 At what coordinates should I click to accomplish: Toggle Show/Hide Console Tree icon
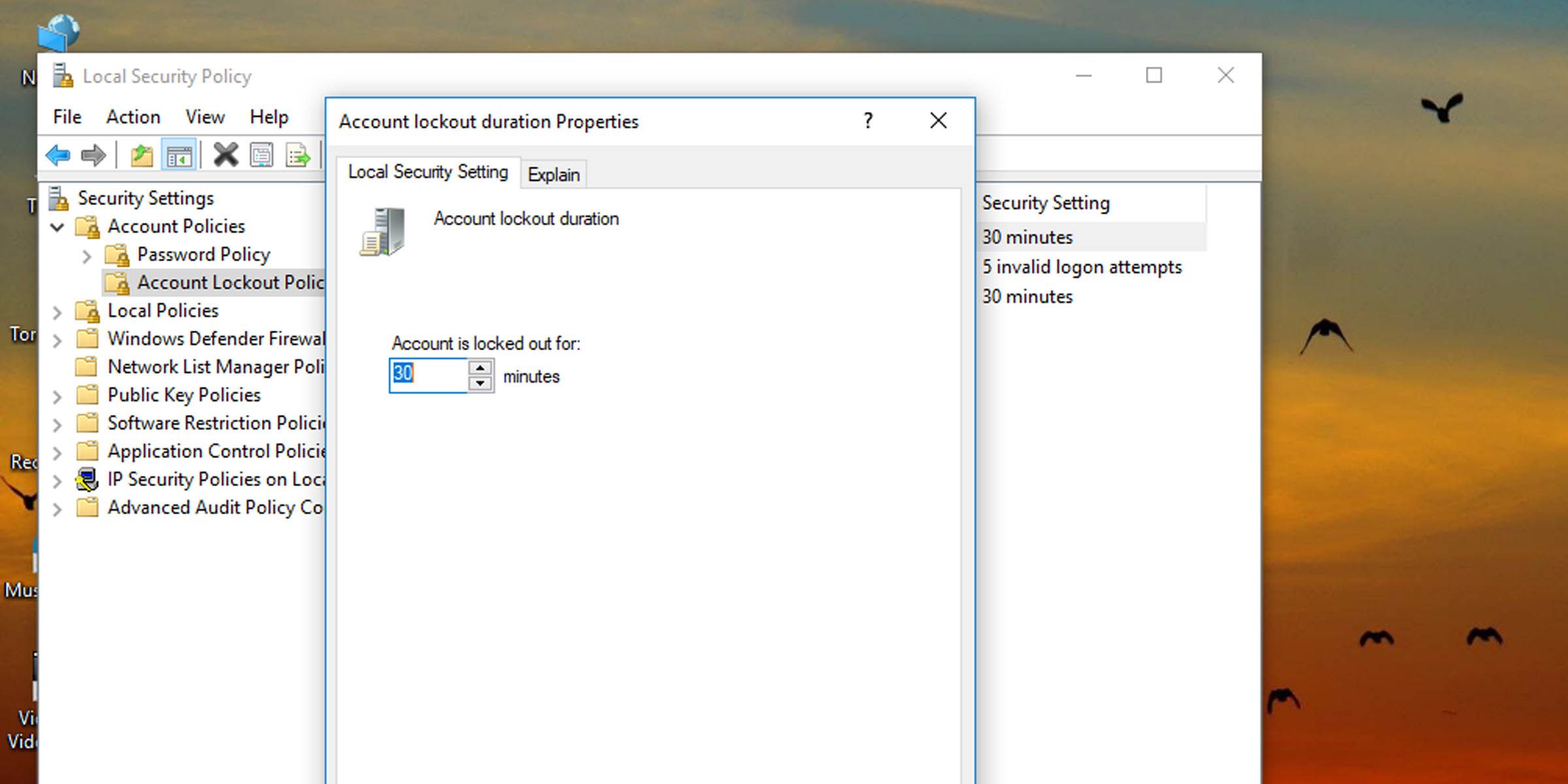178,155
